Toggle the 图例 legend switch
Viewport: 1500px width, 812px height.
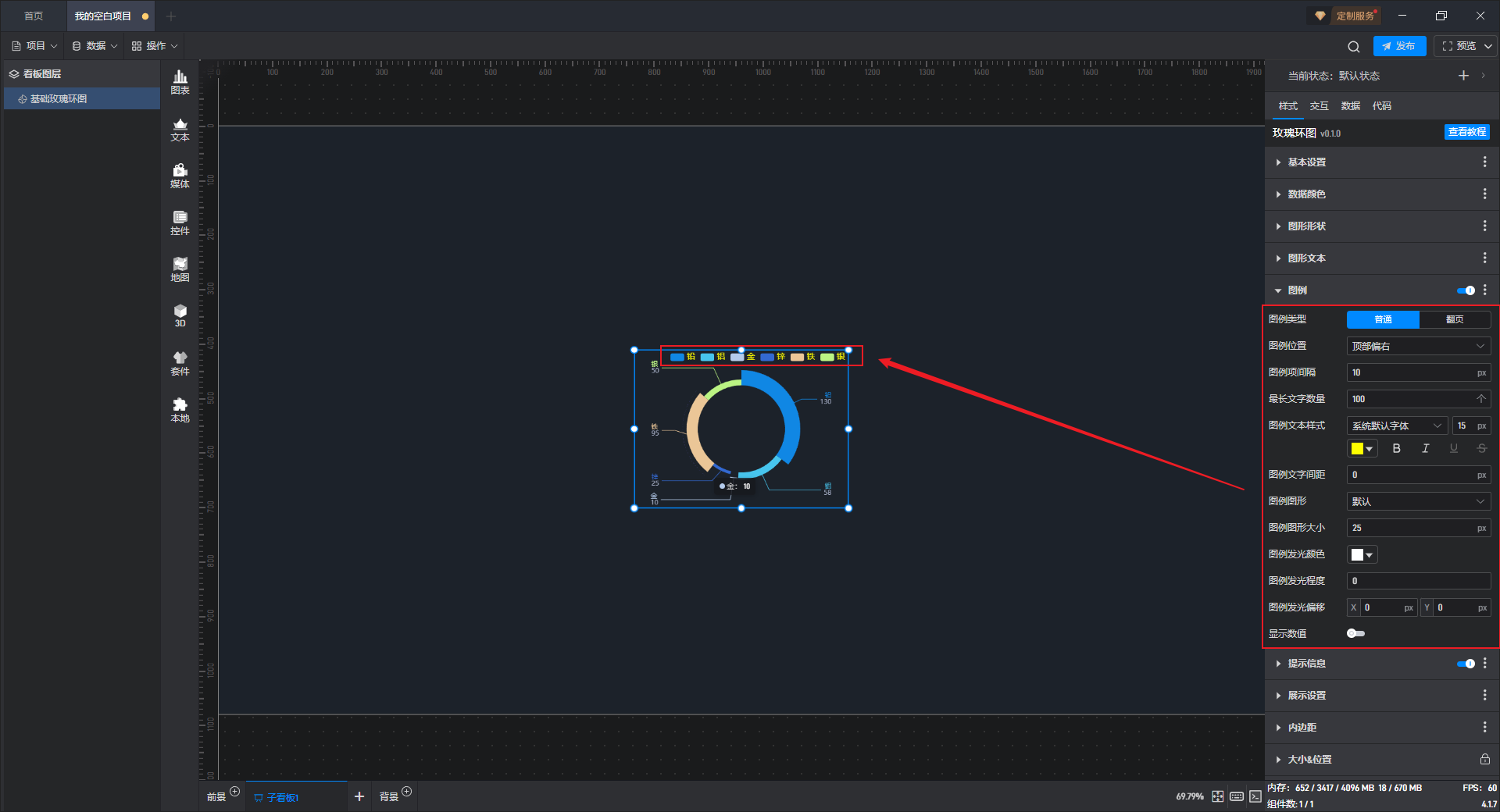point(1466,290)
